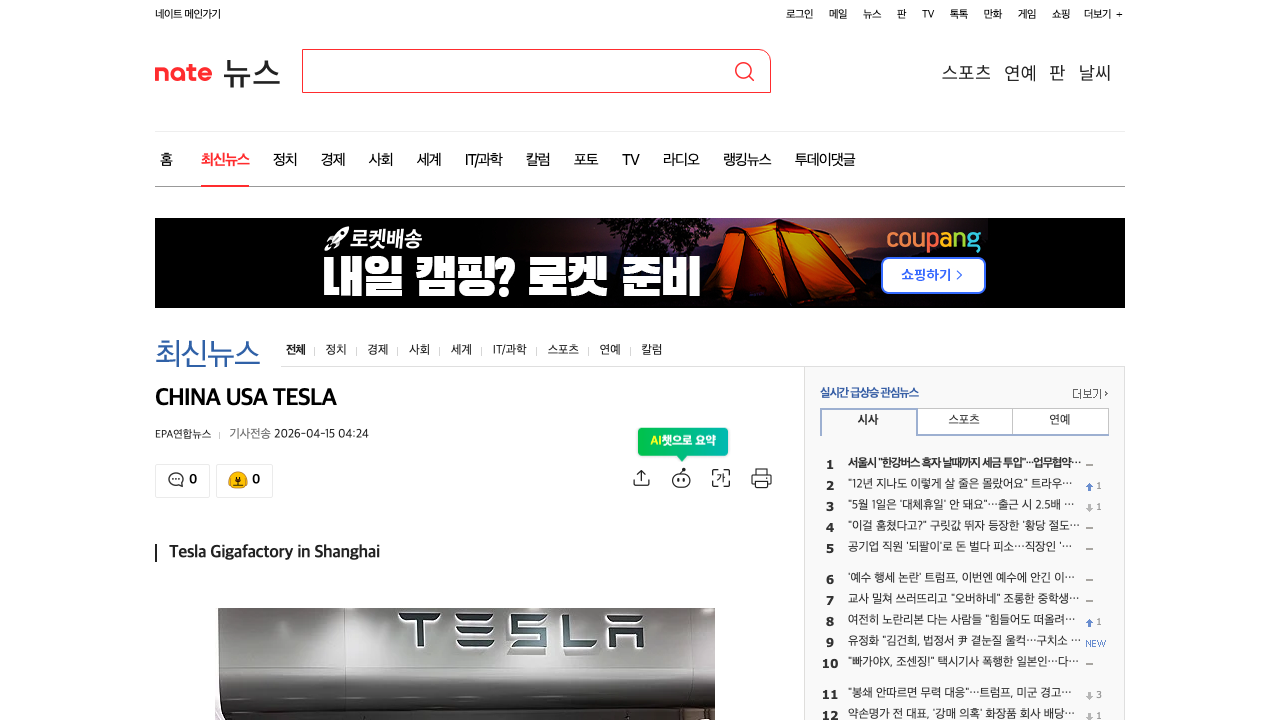Screen dimensions: 1280x720
Task: Open rank 10 story "빠가야X, 조센징!"
Action: click(x=965, y=662)
